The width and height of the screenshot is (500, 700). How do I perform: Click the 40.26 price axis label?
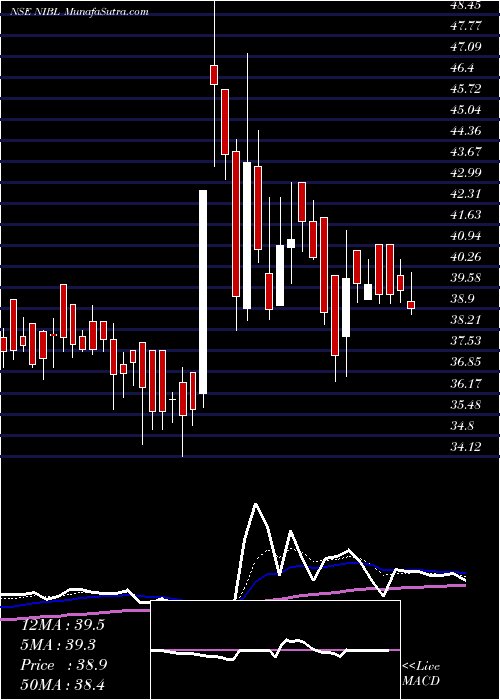[466, 257]
